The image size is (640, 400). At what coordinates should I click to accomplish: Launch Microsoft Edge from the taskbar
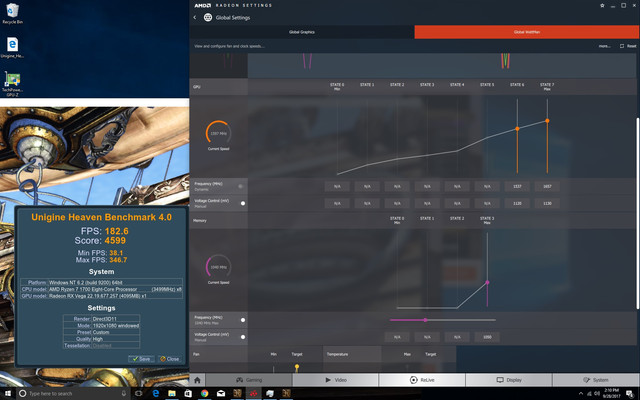[x=156, y=393]
